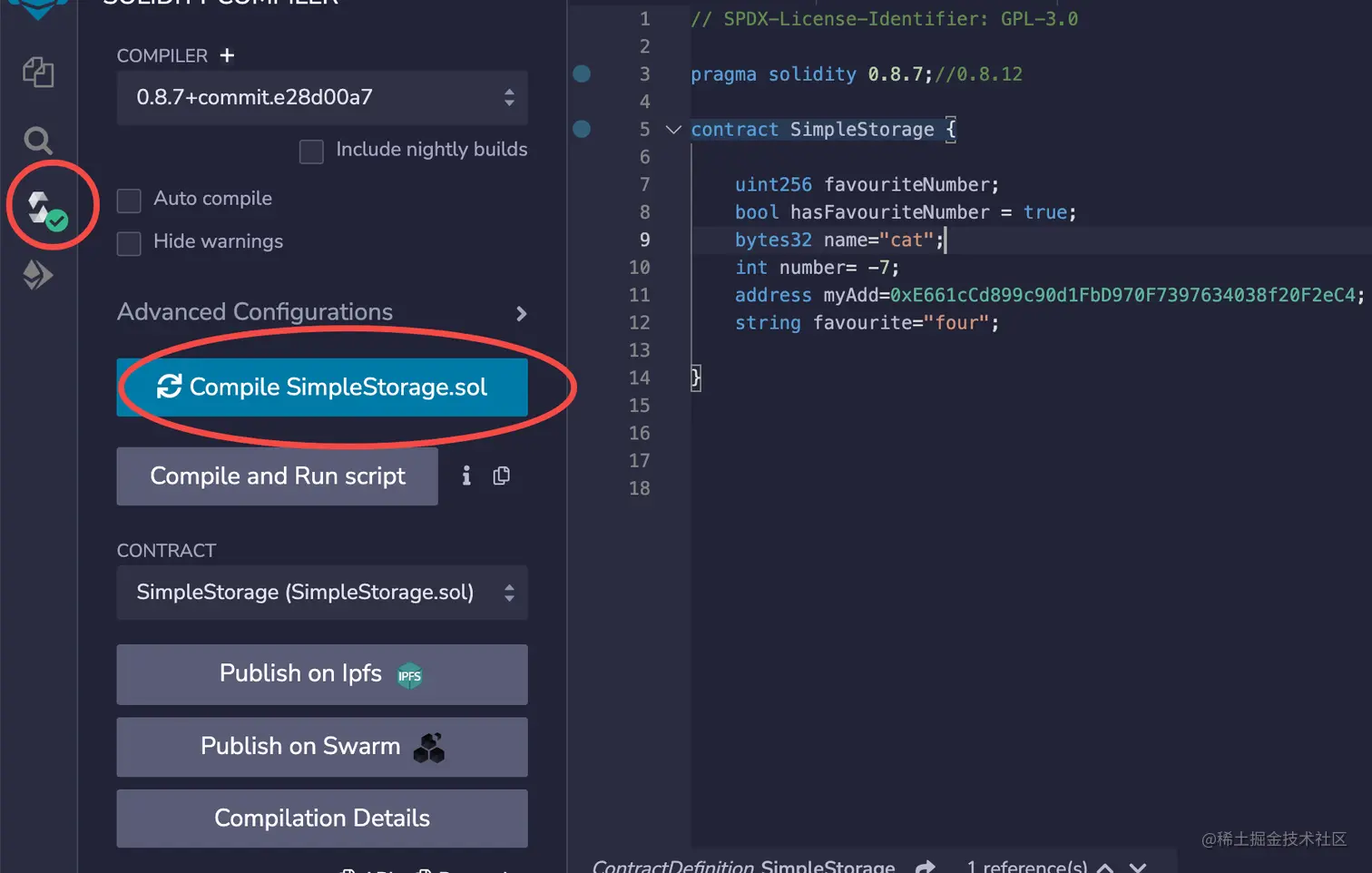Click the Publish on Ipfs button
Image resolution: width=1372 pixels, height=873 pixels.
click(322, 674)
